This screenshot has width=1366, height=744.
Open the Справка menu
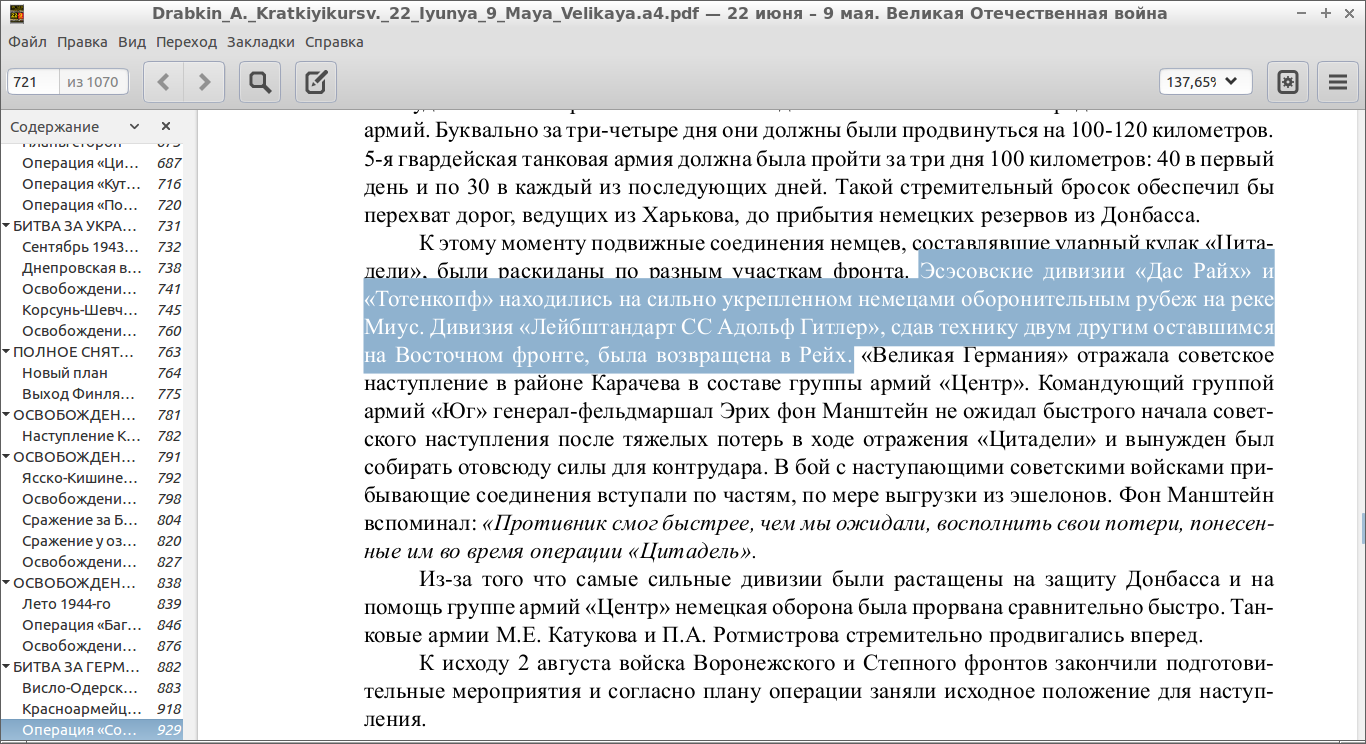coord(334,42)
